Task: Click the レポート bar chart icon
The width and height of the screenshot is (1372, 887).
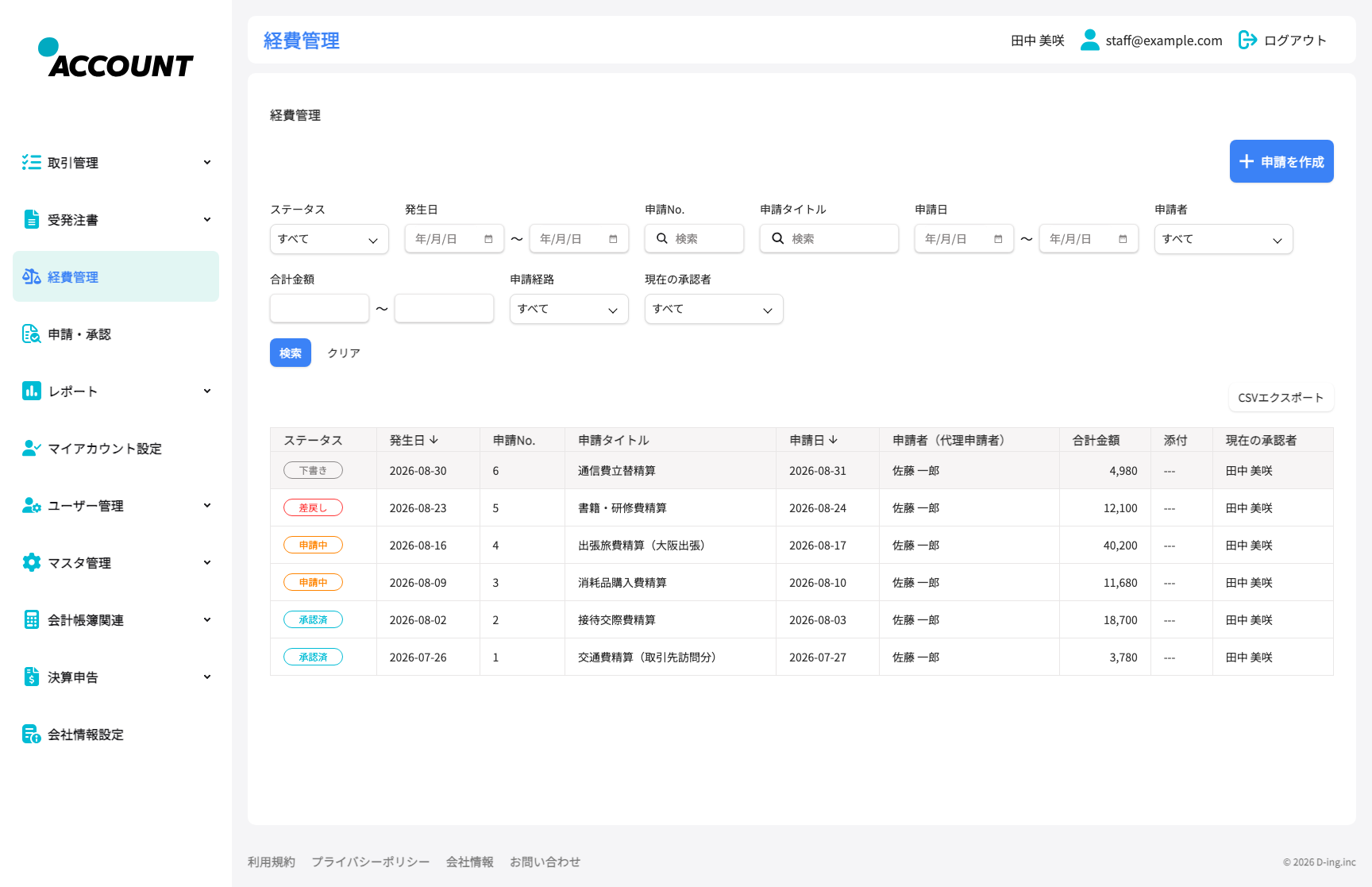Action: tap(32, 391)
